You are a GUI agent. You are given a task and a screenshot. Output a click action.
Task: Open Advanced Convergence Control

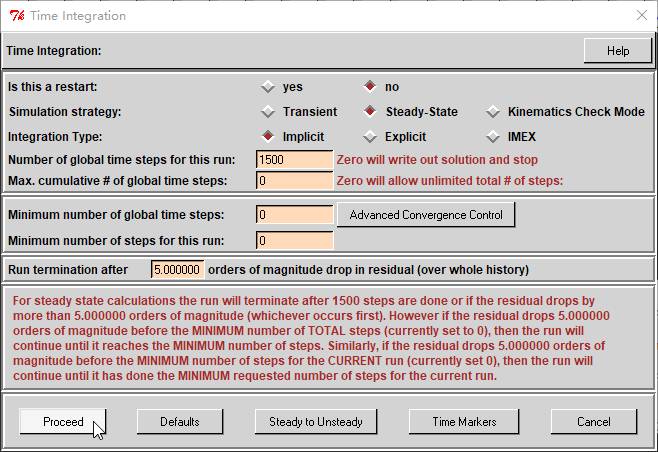(x=426, y=215)
